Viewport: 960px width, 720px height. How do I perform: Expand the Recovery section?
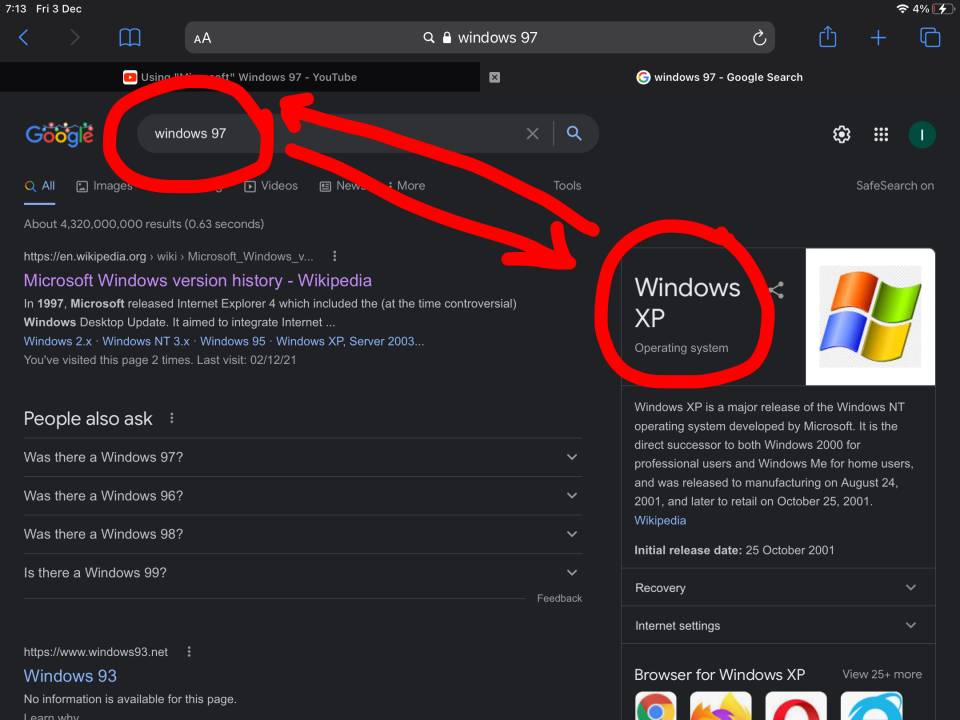click(778, 588)
